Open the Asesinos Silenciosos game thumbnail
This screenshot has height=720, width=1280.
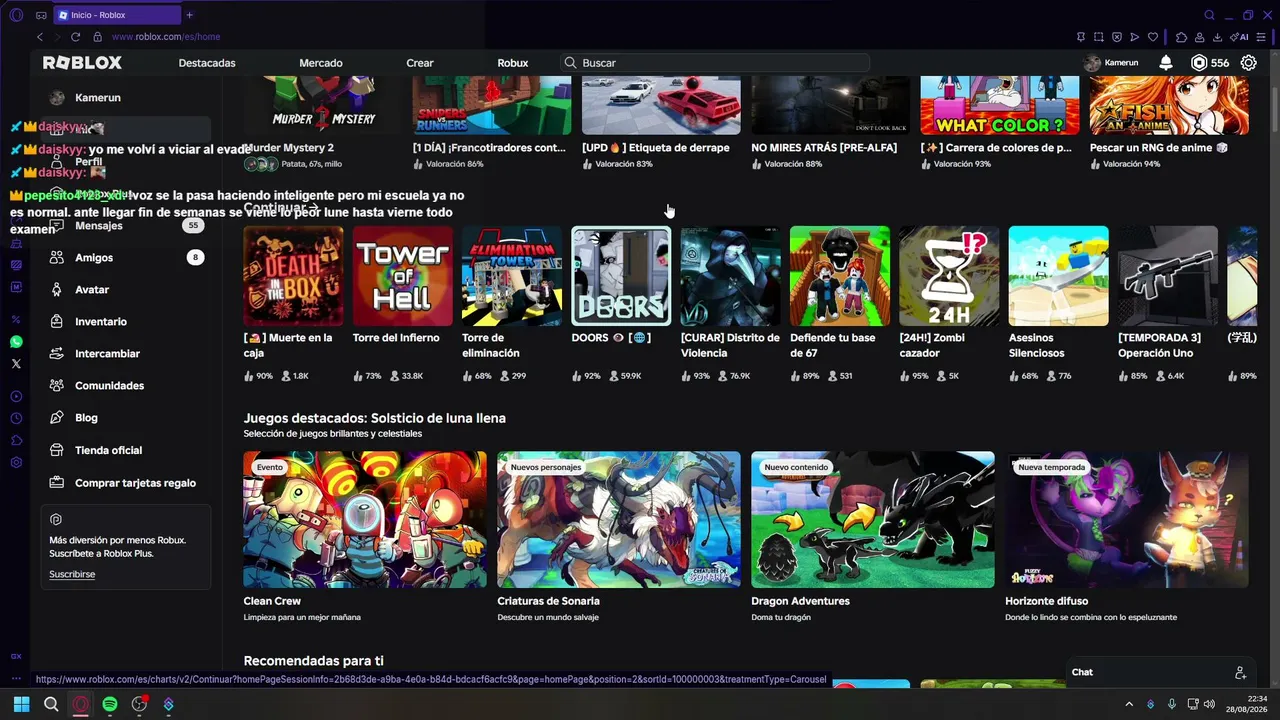(x=1058, y=276)
